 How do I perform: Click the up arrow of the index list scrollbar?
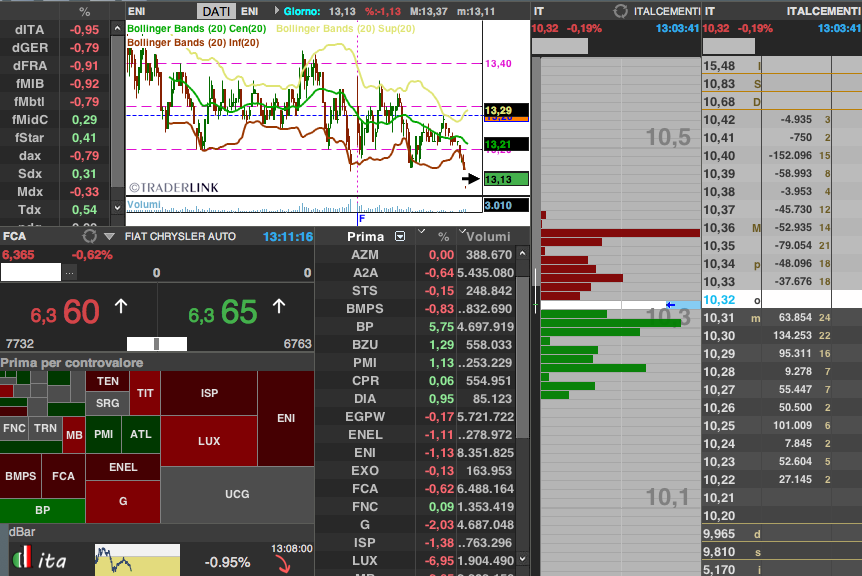point(117,28)
